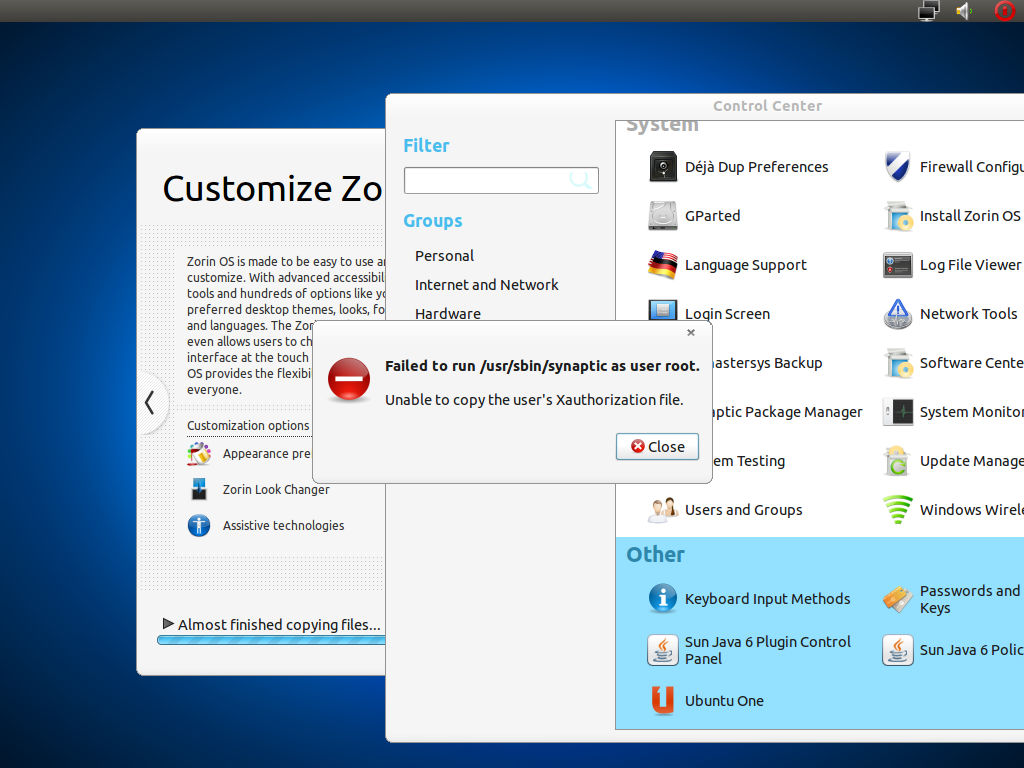Click the volume speaker icon in top panel
Image resolution: width=1024 pixels, height=768 pixels.
click(965, 10)
